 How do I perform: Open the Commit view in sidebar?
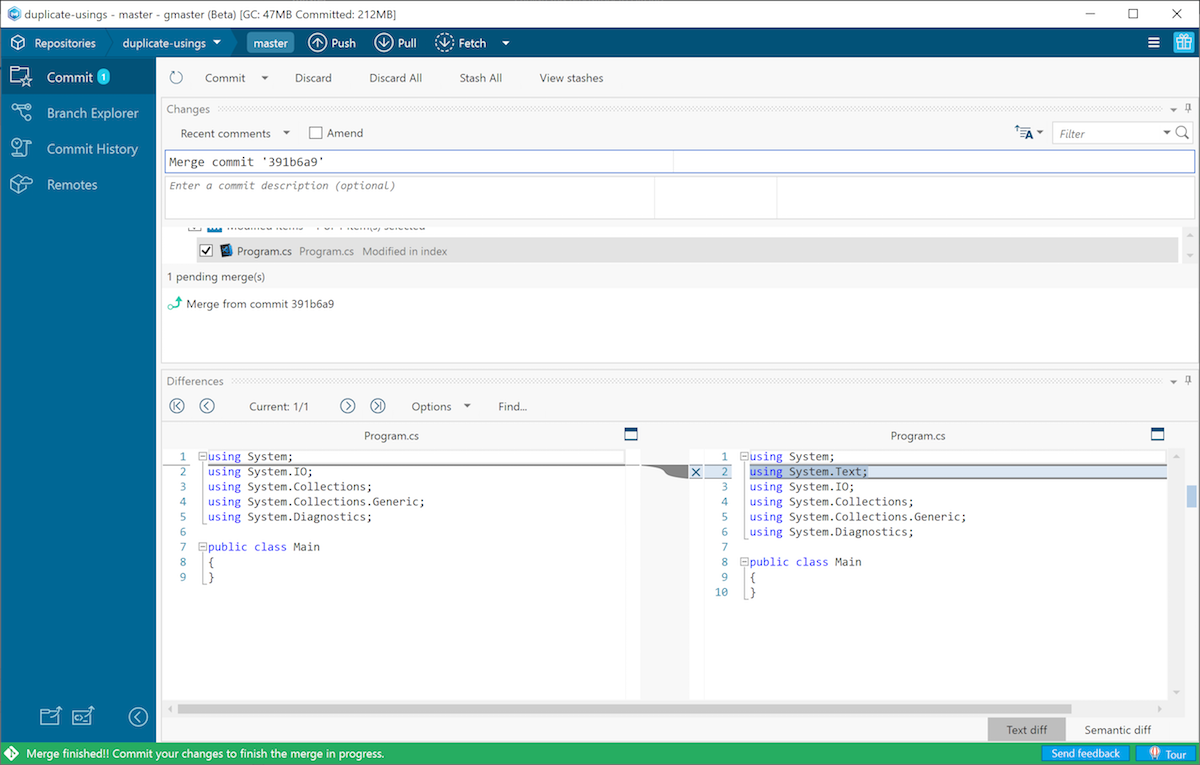[x=78, y=77]
